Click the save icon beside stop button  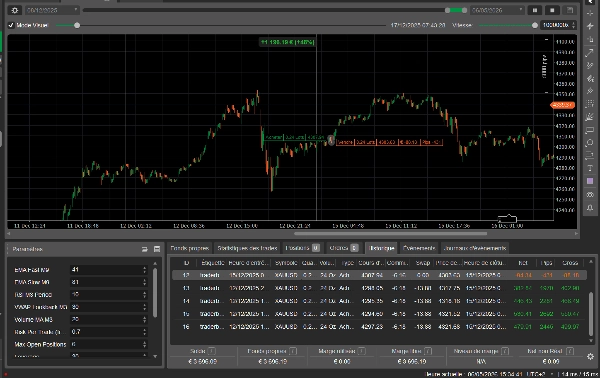click(x=570, y=10)
